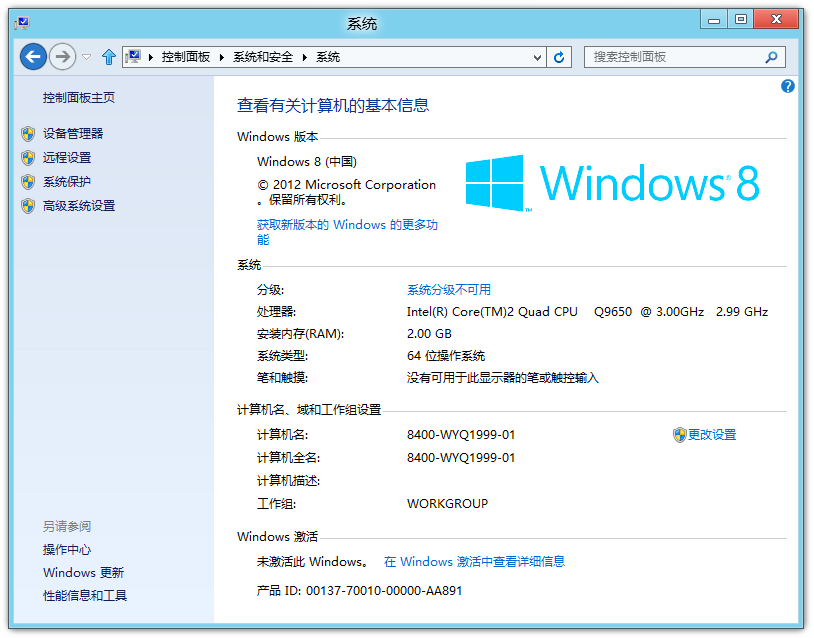Expand the arrow before 控制面板 in the breadcrumb
This screenshot has height=638, width=814.
(151, 57)
